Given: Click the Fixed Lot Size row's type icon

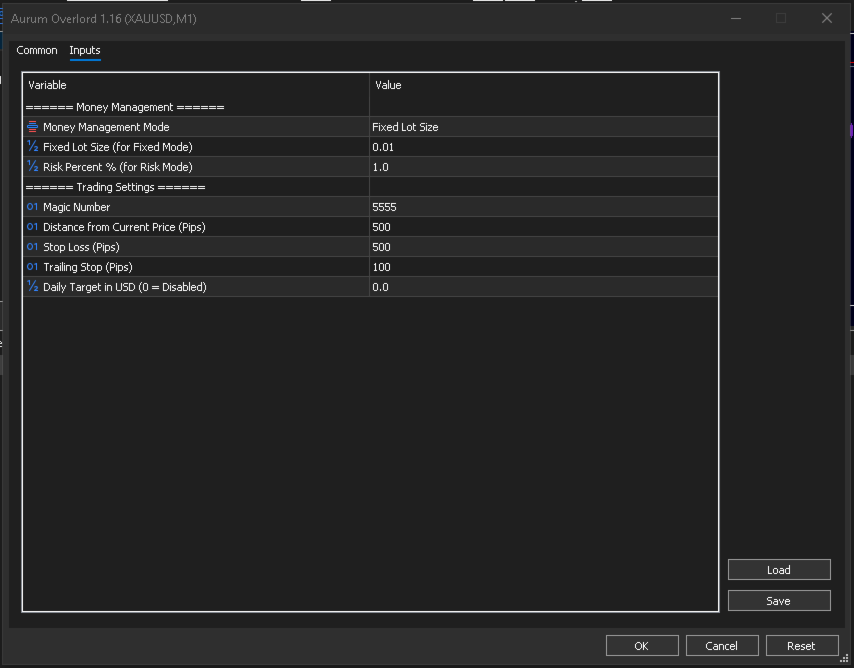Looking at the screenshot, I should pyautogui.click(x=32, y=147).
